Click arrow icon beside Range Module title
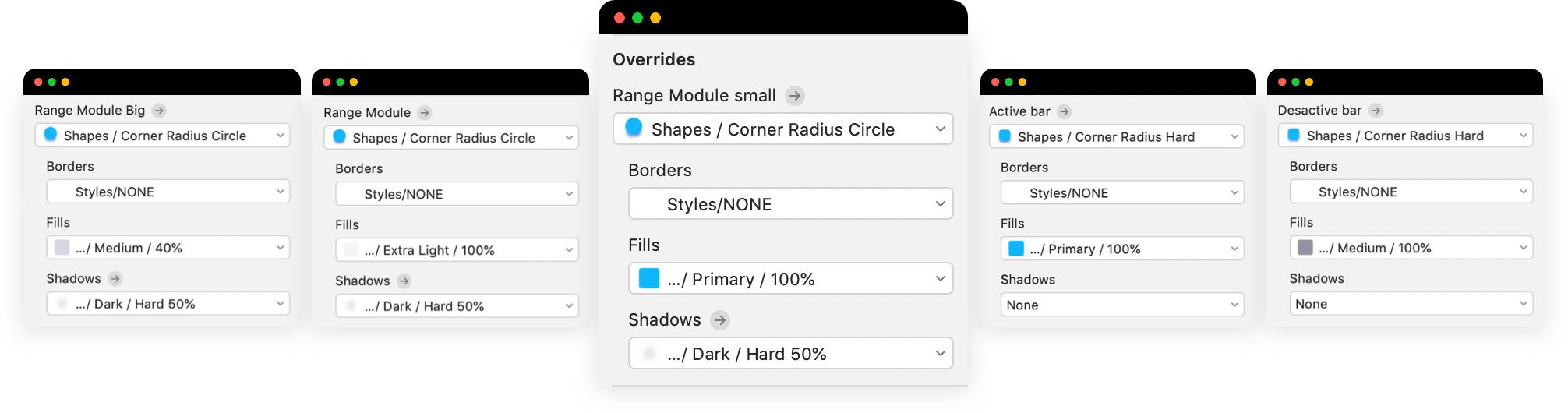This screenshot has height=413, width=1568. pyautogui.click(x=425, y=113)
